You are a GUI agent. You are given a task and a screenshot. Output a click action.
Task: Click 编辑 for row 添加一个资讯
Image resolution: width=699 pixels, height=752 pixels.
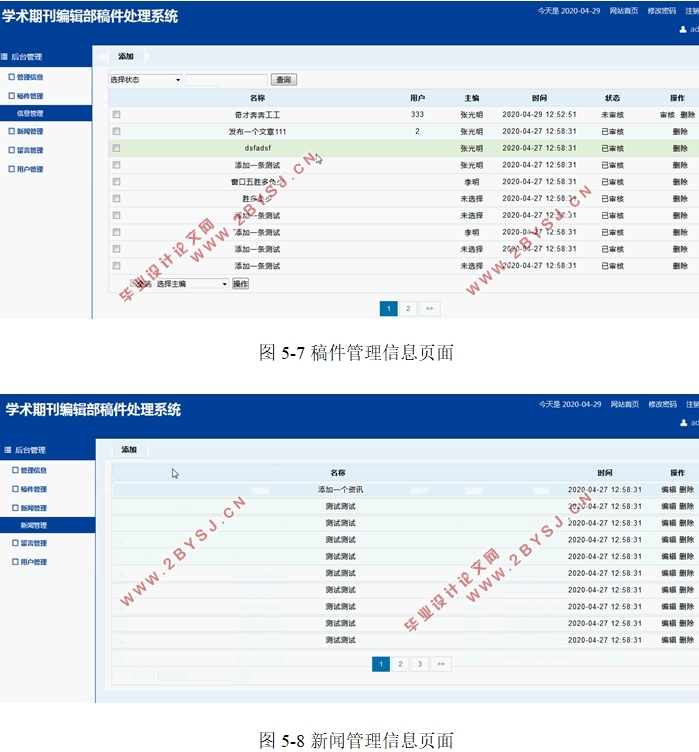(x=668, y=490)
